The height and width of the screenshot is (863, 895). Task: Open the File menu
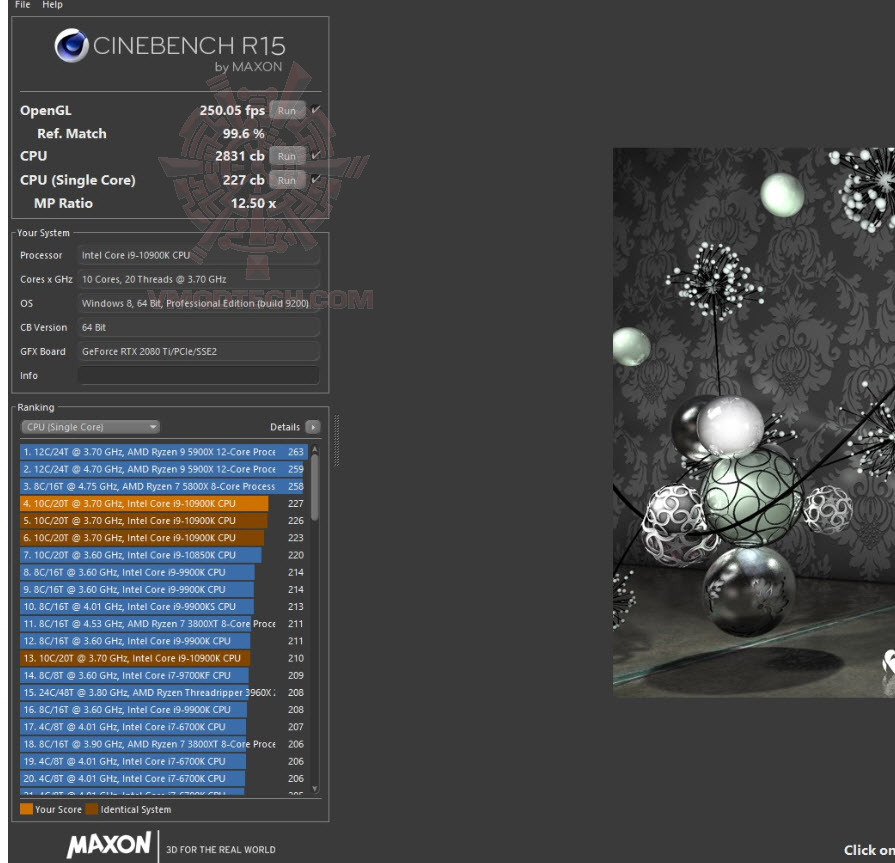[22, 5]
